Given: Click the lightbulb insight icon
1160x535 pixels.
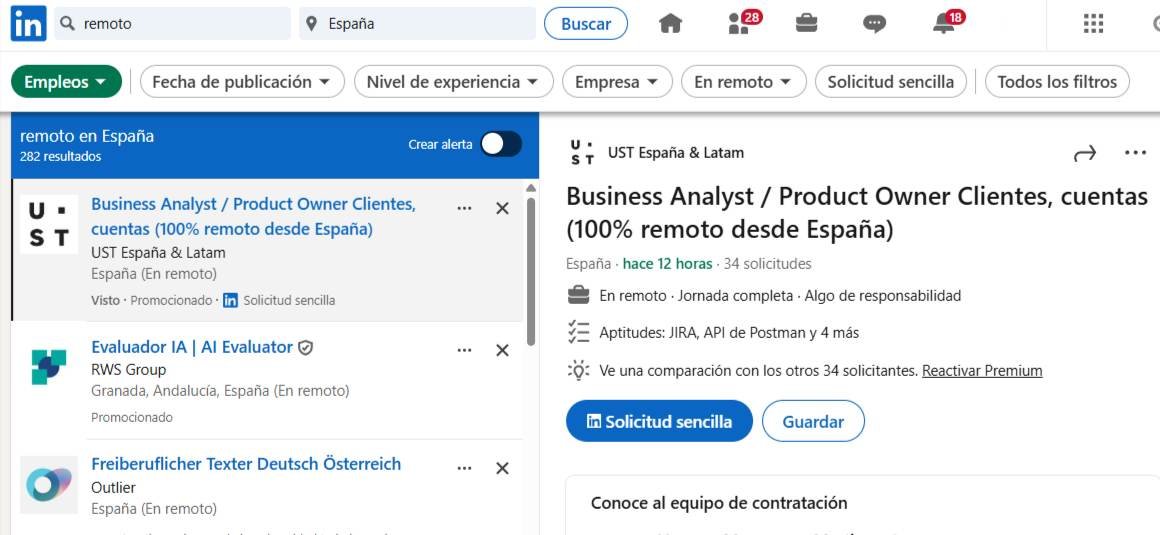Looking at the screenshot, I should tap(579, 370).
